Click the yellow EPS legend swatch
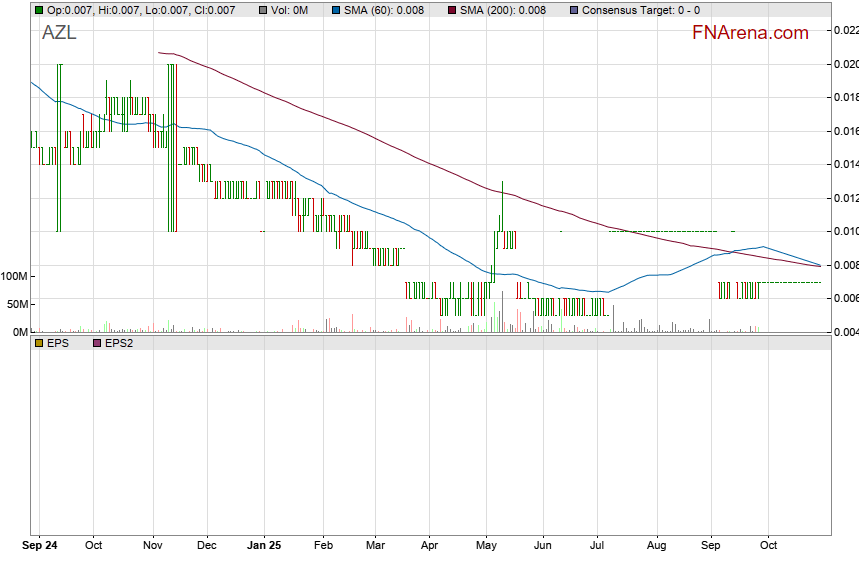Viewport: 859px width, 566px height. 38,343
